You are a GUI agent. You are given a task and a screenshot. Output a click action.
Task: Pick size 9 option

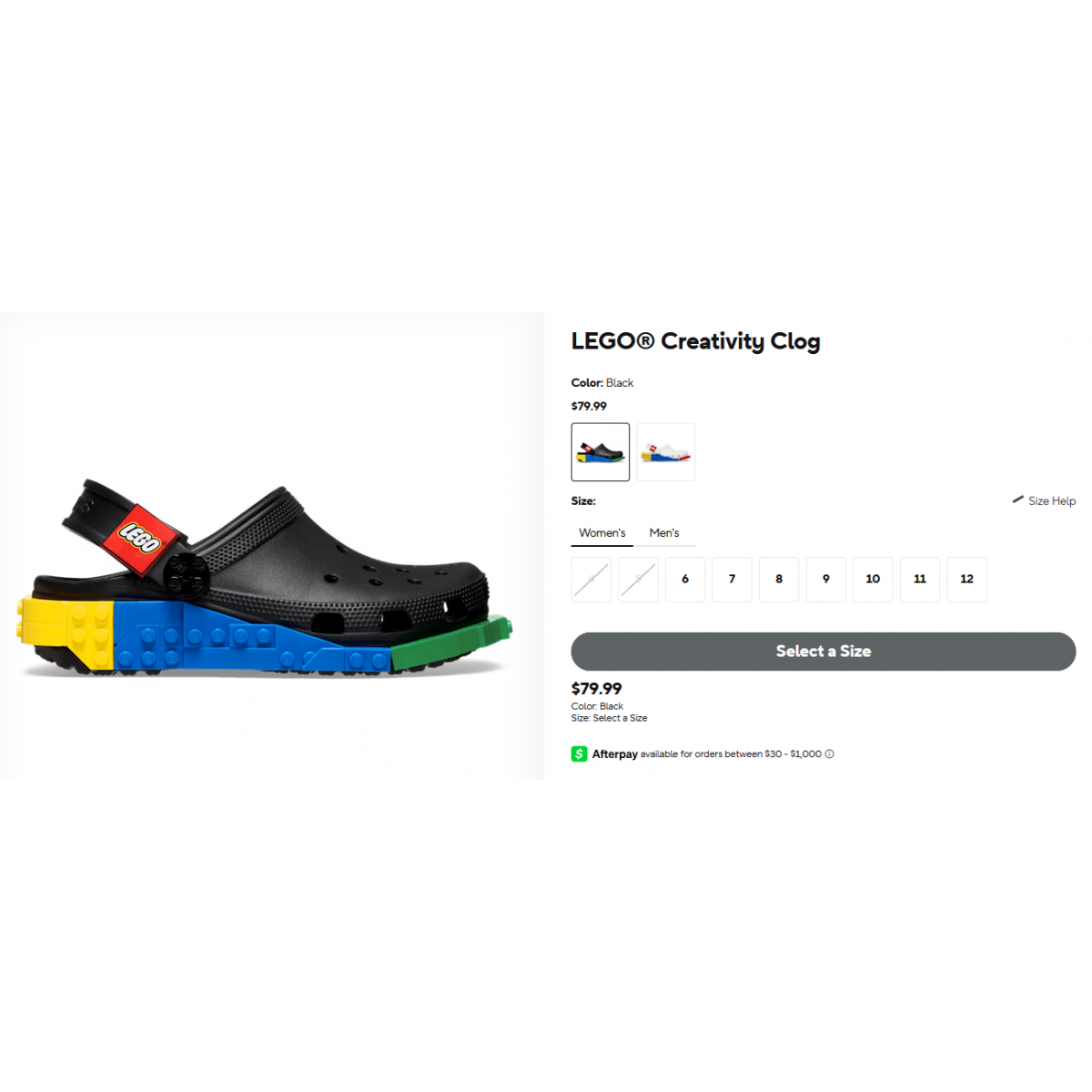[x=826, y=580]
